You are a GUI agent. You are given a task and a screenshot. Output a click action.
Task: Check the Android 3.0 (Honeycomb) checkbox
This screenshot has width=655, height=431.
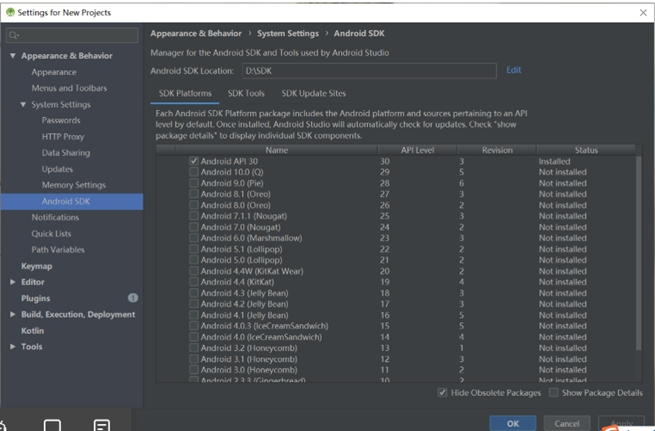194,370
